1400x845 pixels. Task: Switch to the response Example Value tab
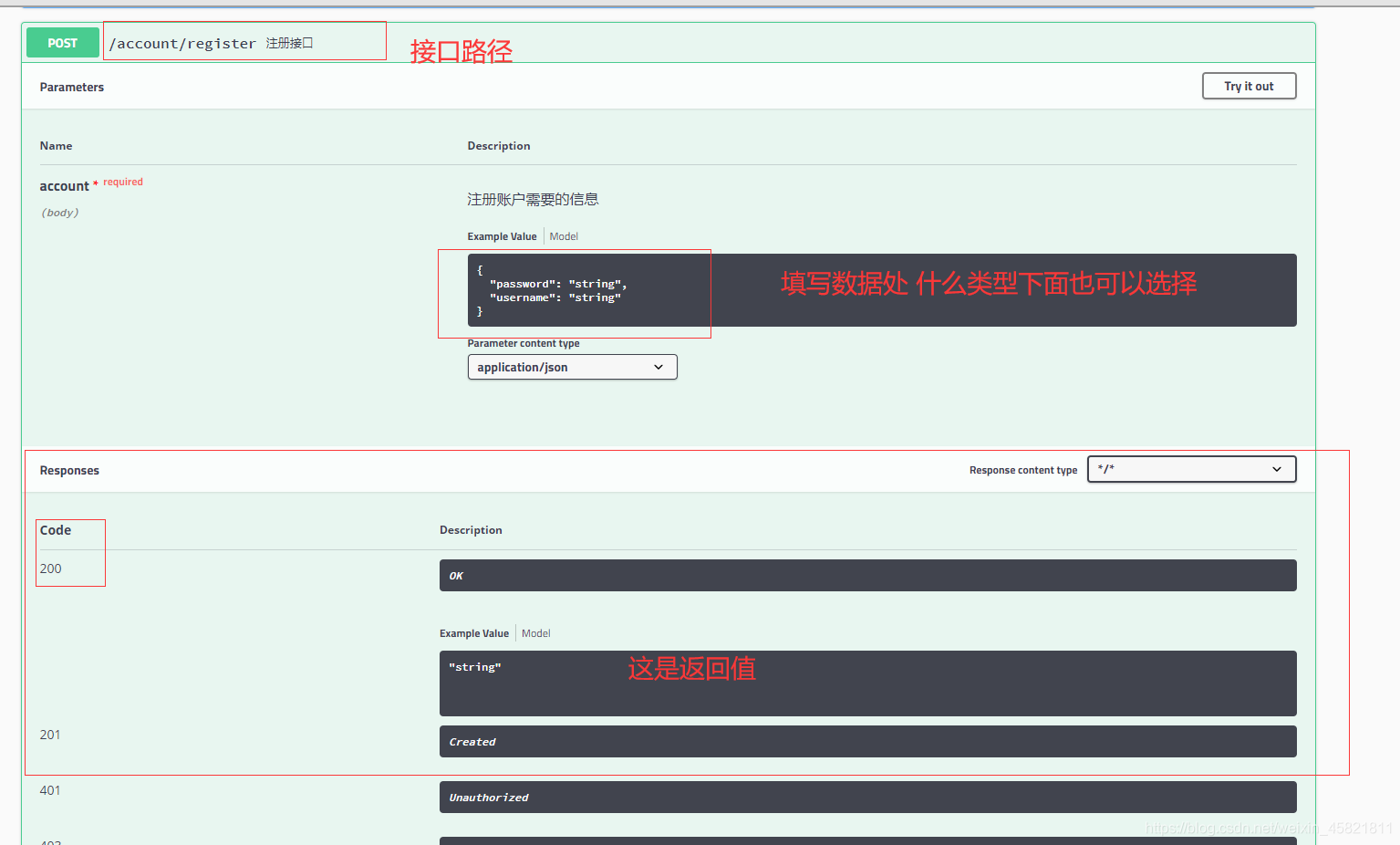(x=474, y=633)
